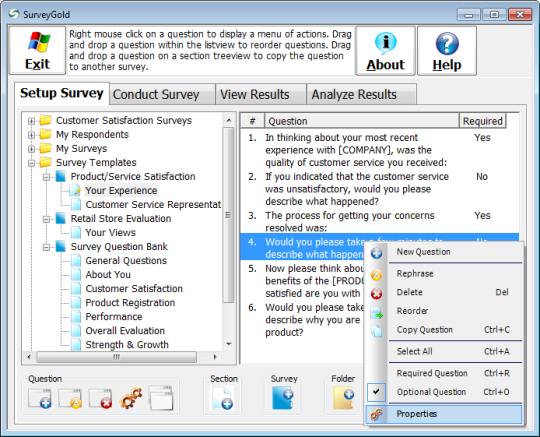540x437 pixels.
Task: Click the My Surveys folder icon
Action: [45, 148]
